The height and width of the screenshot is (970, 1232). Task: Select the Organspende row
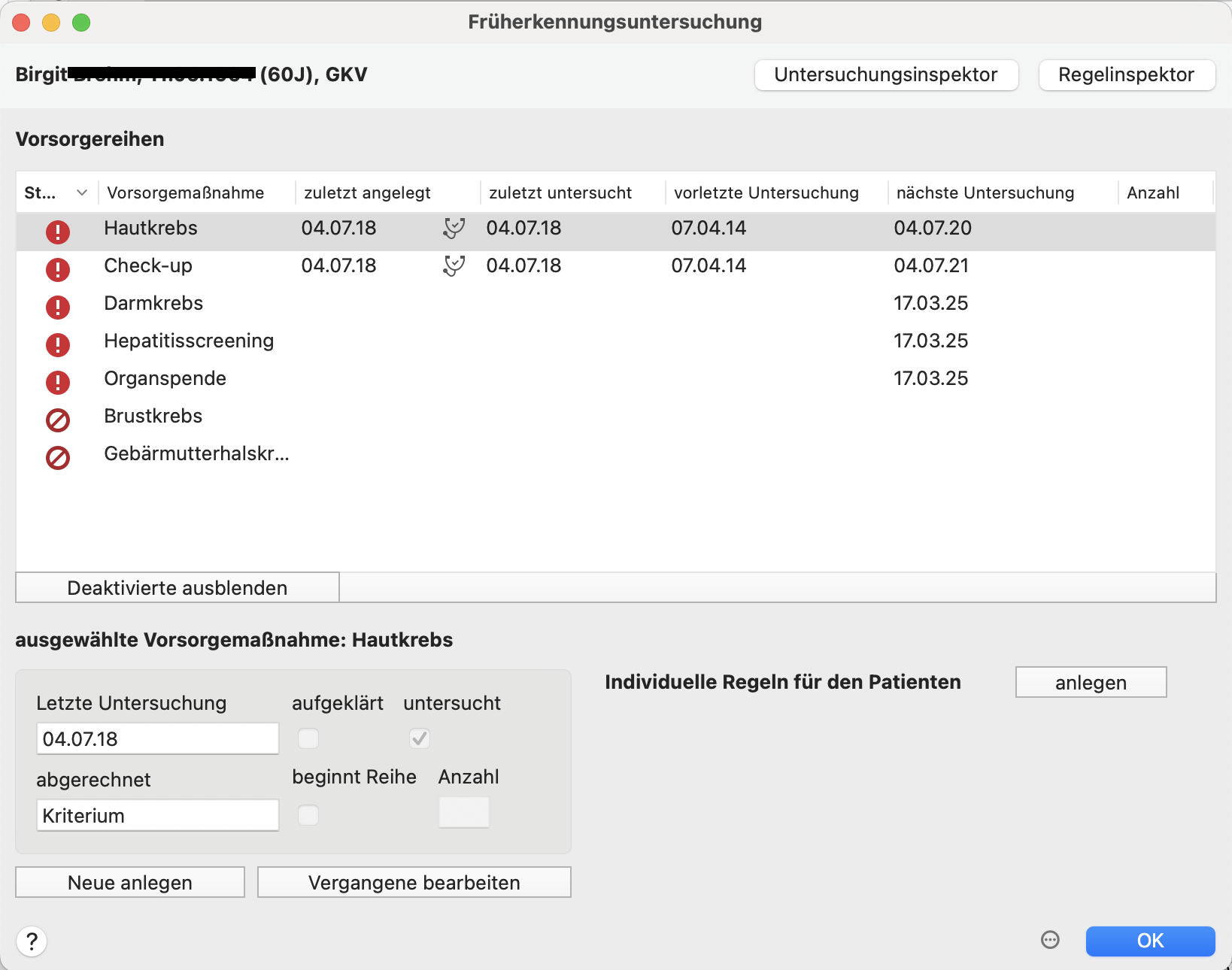point(616,378)
